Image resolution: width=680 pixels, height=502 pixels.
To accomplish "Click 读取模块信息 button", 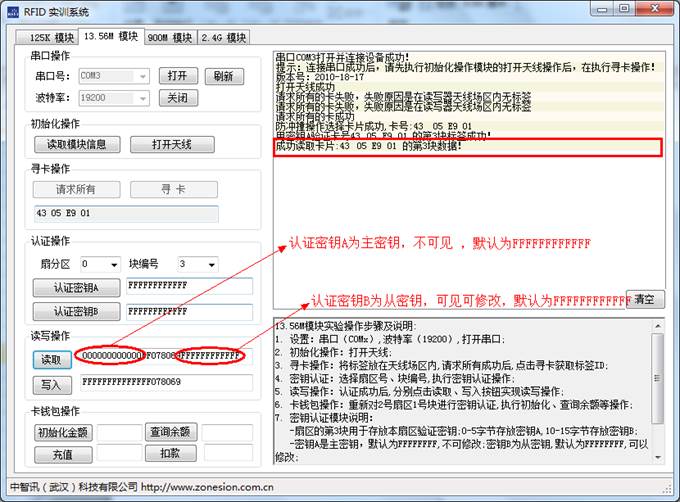I will 77,144.
